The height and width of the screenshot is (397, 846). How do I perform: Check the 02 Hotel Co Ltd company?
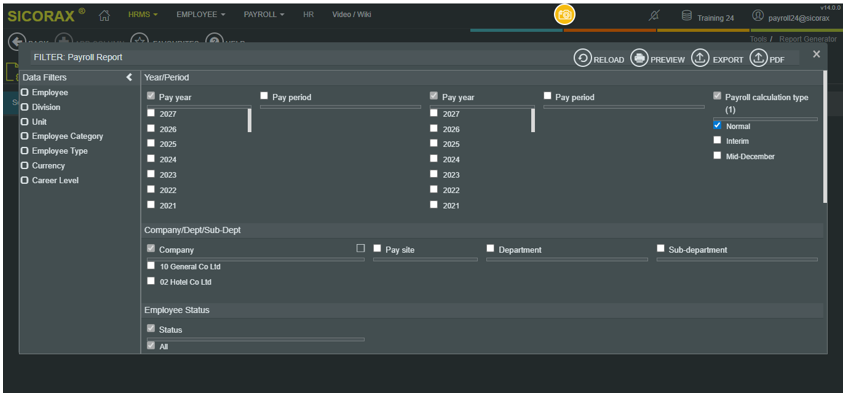click(151, 280)
